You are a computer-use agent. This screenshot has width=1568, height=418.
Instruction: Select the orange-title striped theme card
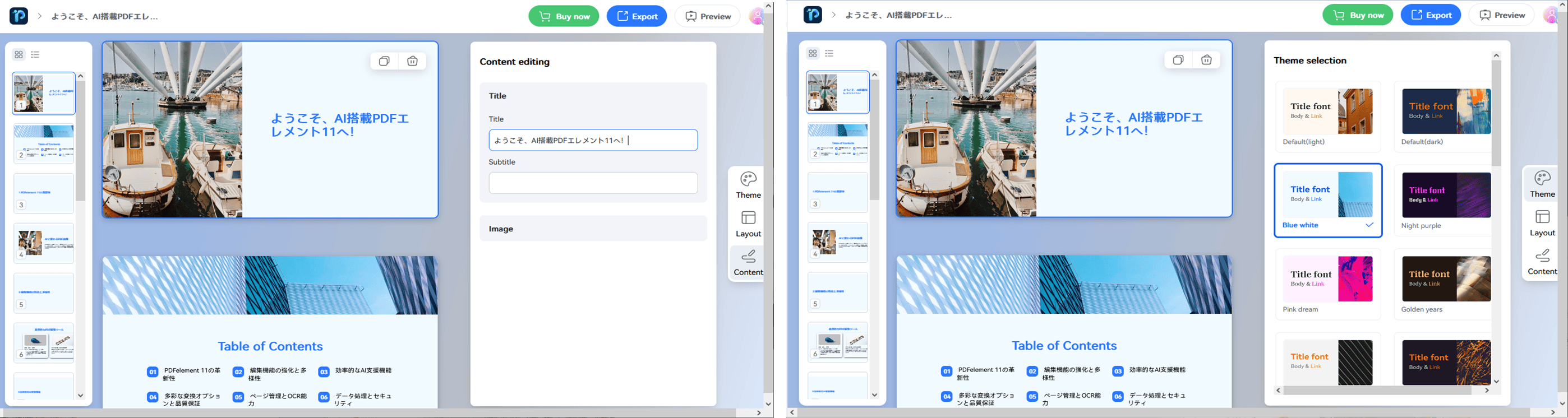(x=1327, y=360)
